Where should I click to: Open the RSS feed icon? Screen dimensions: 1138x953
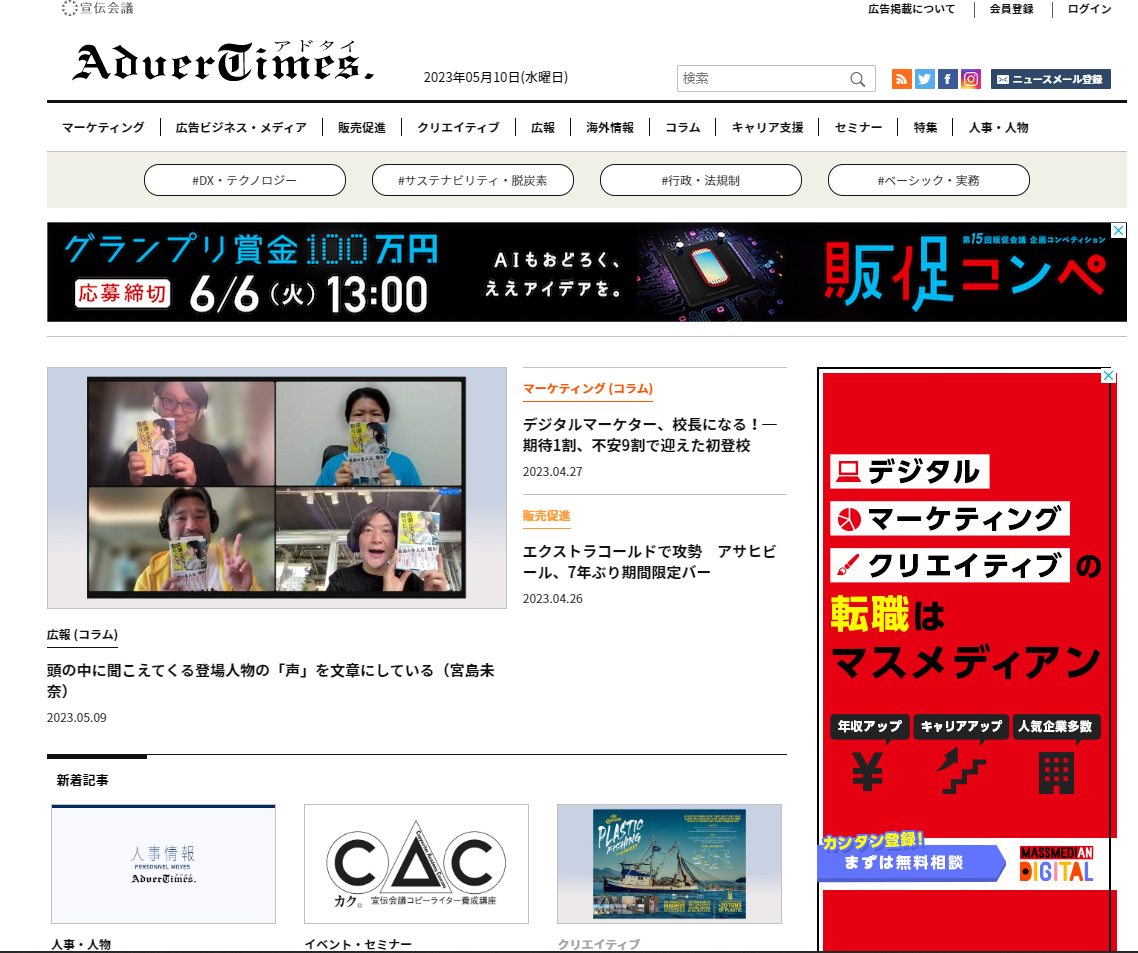902,78
